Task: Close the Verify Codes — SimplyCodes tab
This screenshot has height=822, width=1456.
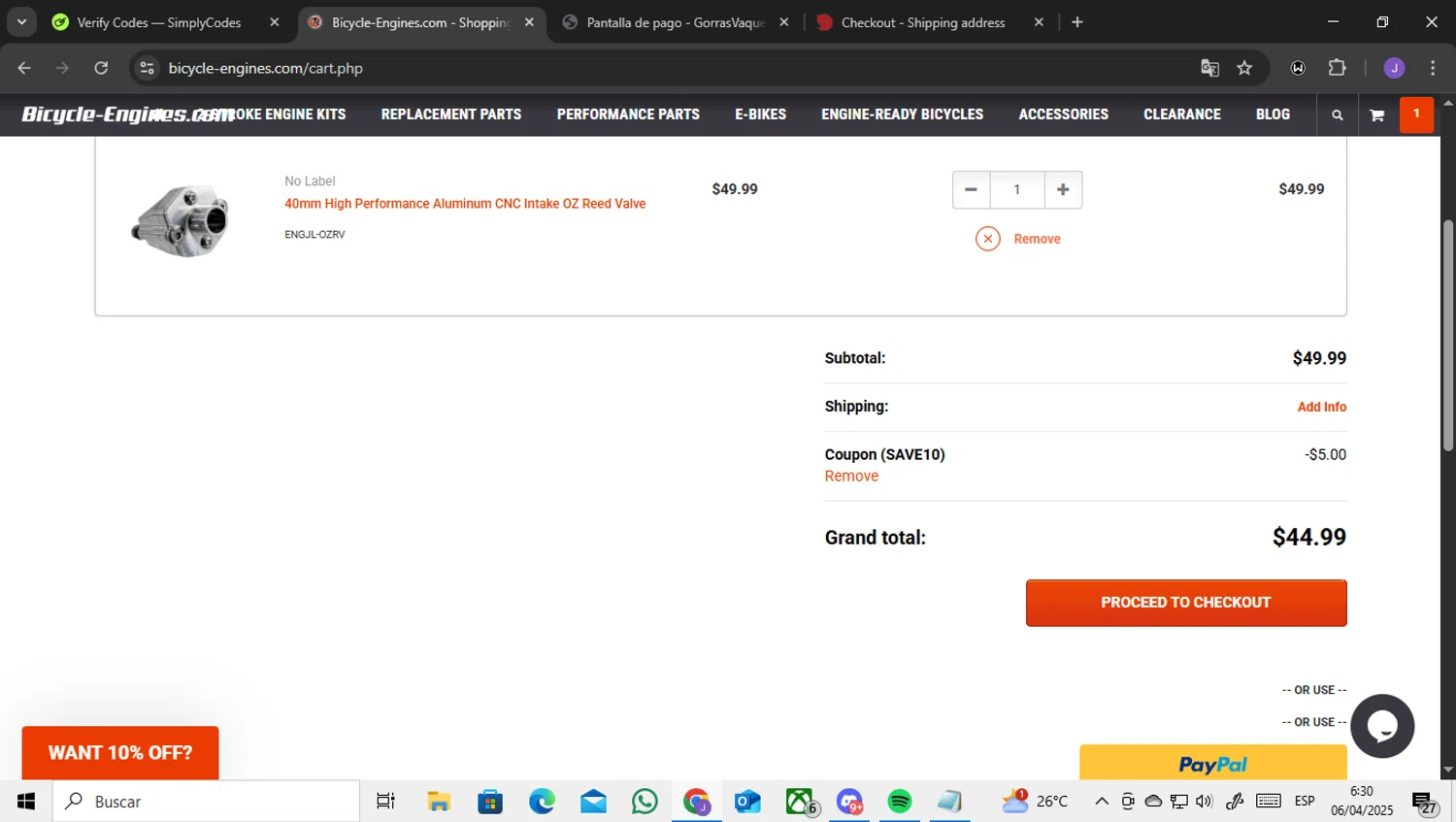Action: [275, 22]
